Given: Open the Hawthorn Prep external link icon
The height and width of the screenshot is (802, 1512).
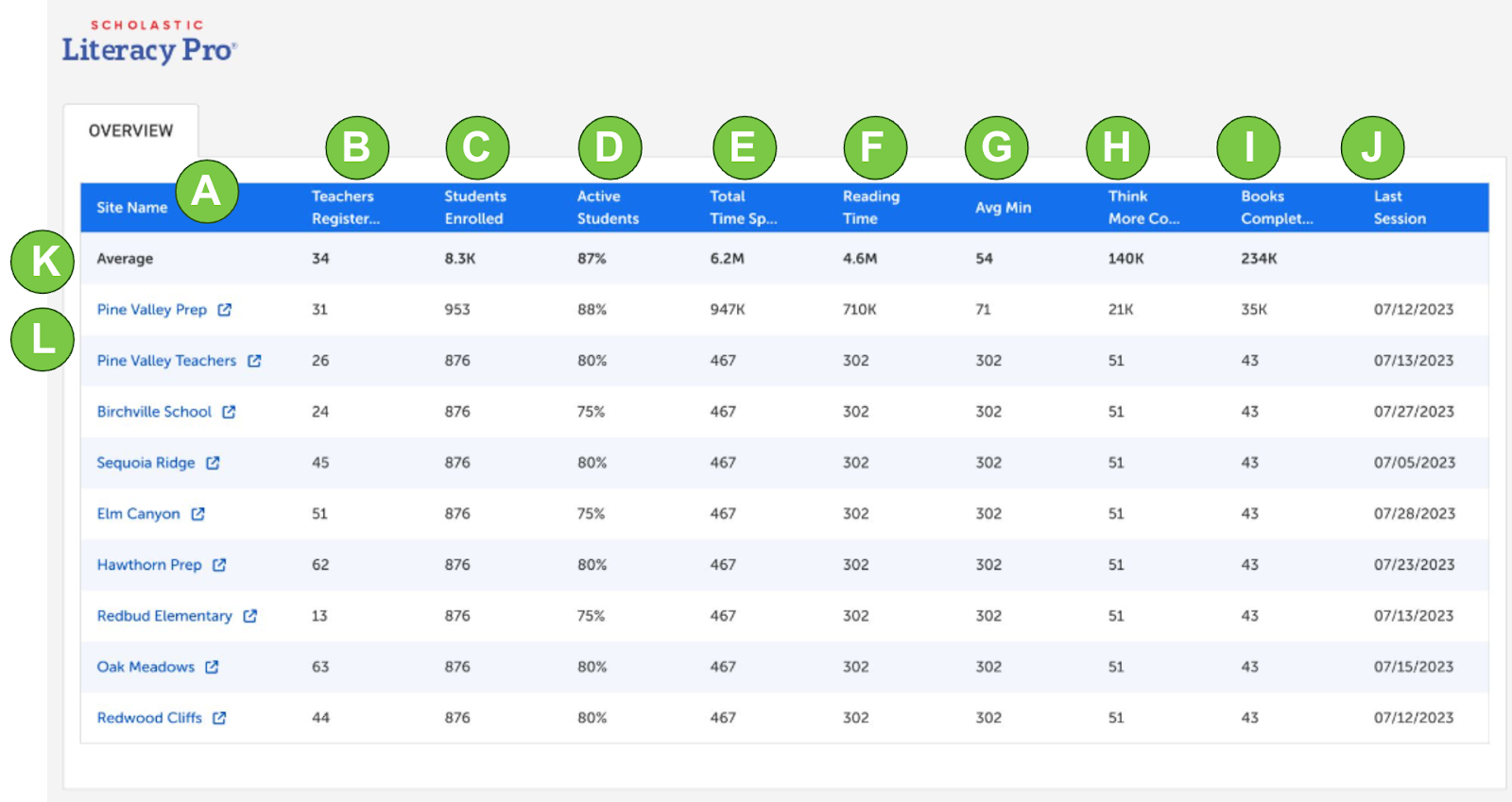Looking at the screenshot, I should (219, 565).
